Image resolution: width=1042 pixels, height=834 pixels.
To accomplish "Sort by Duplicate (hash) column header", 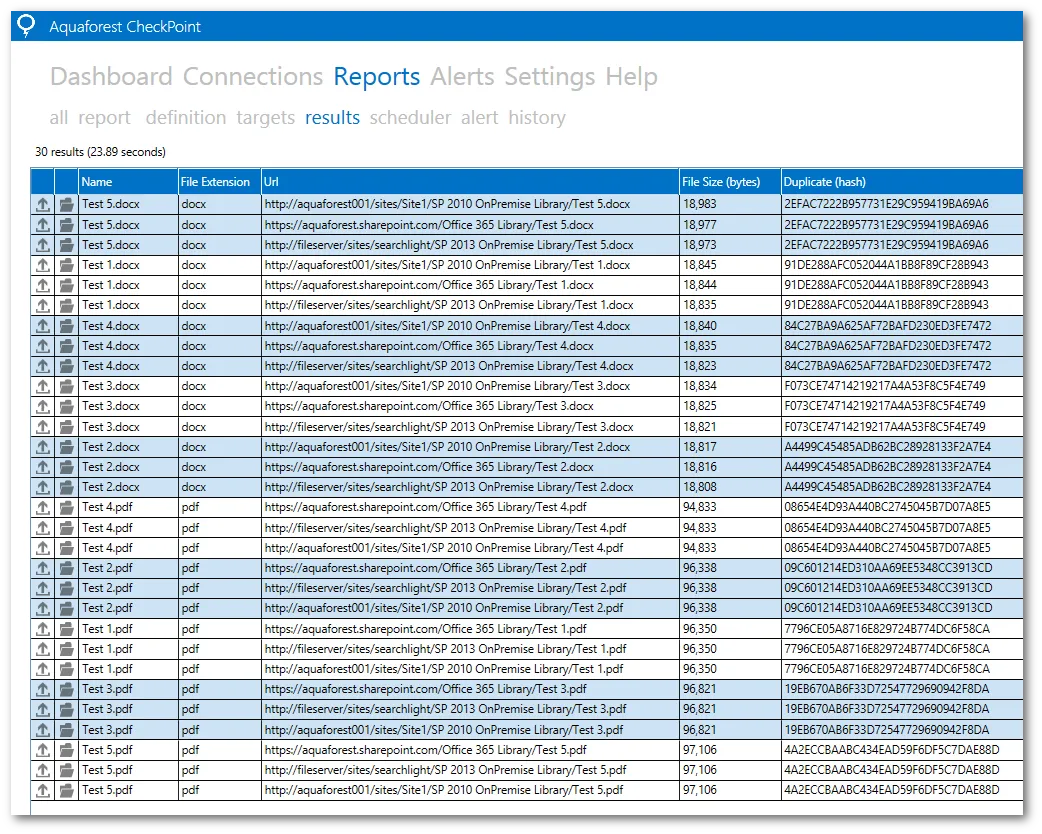I will point(902,181).
